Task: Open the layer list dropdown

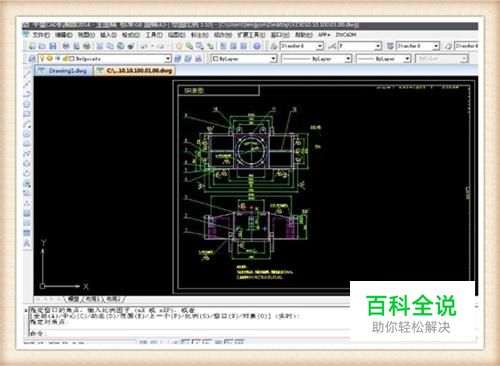Action: click(x=168, y=59)
